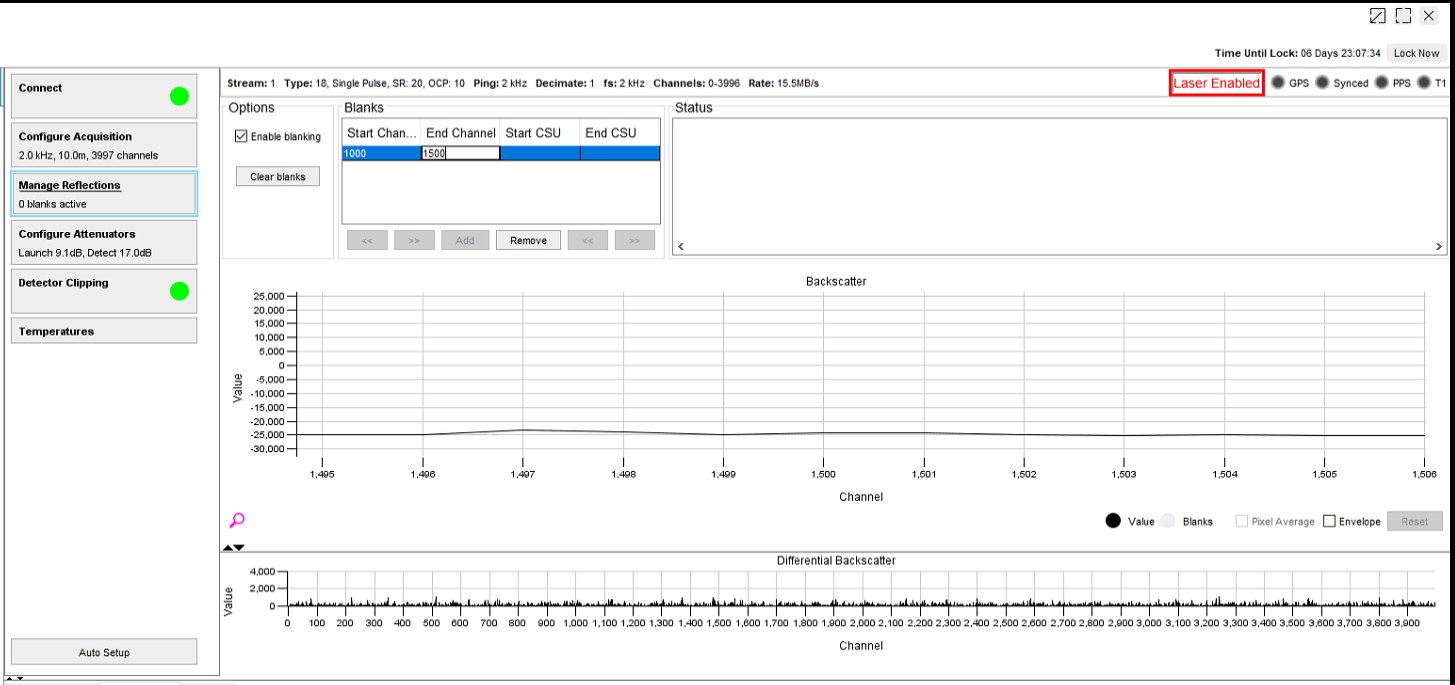Click Remove to delete selected blank

528,240
